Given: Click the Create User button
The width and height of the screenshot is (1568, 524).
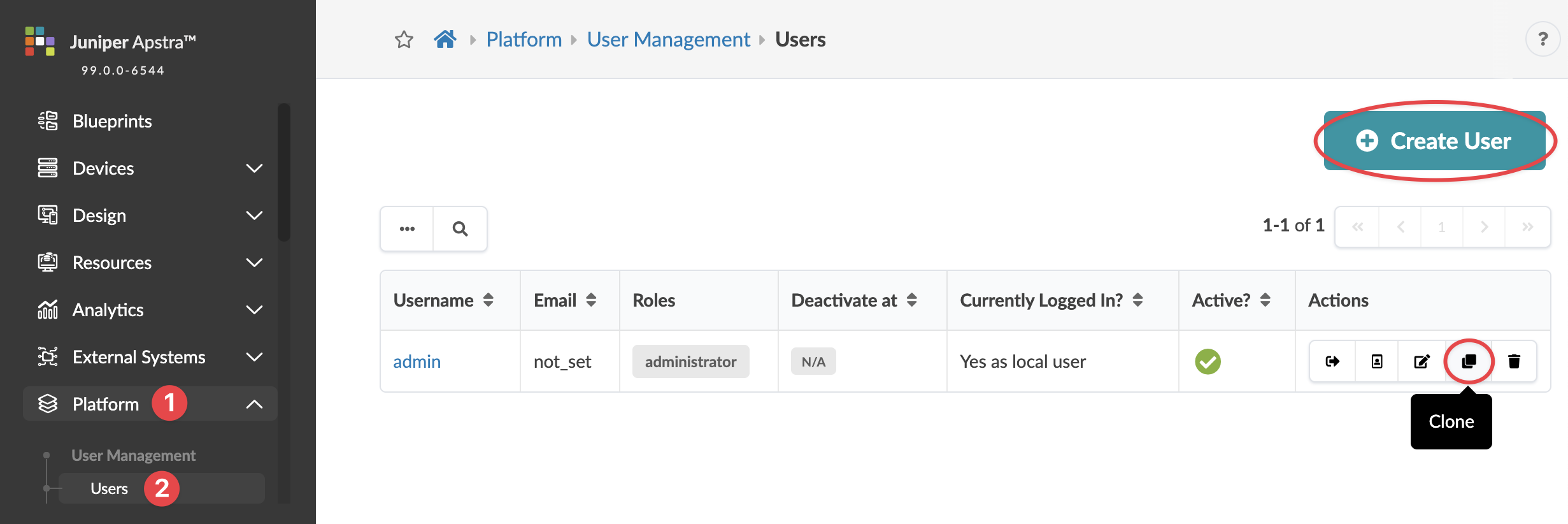Looking at the screenshot, I should click(x=1434, y=141).
